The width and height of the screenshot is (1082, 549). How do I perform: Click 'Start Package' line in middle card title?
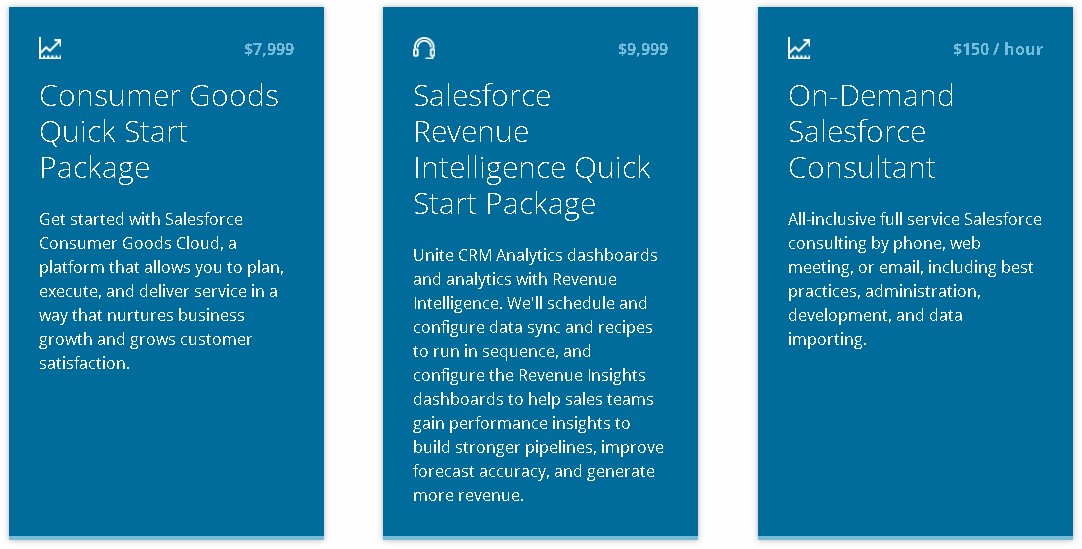coord(504,203)
